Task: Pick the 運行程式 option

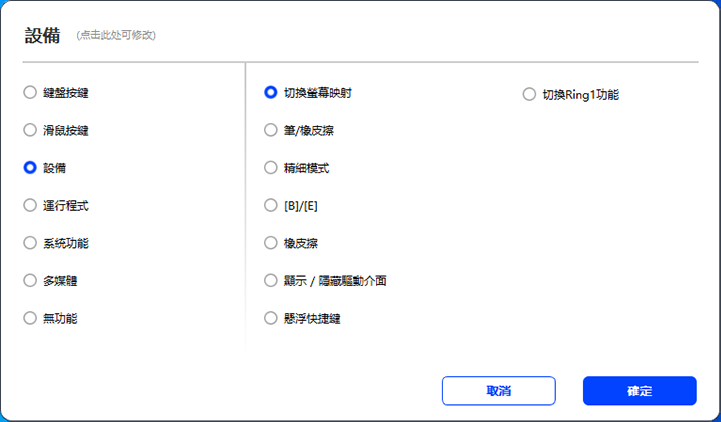Action: pyautogui.click(x=30, y=205)
